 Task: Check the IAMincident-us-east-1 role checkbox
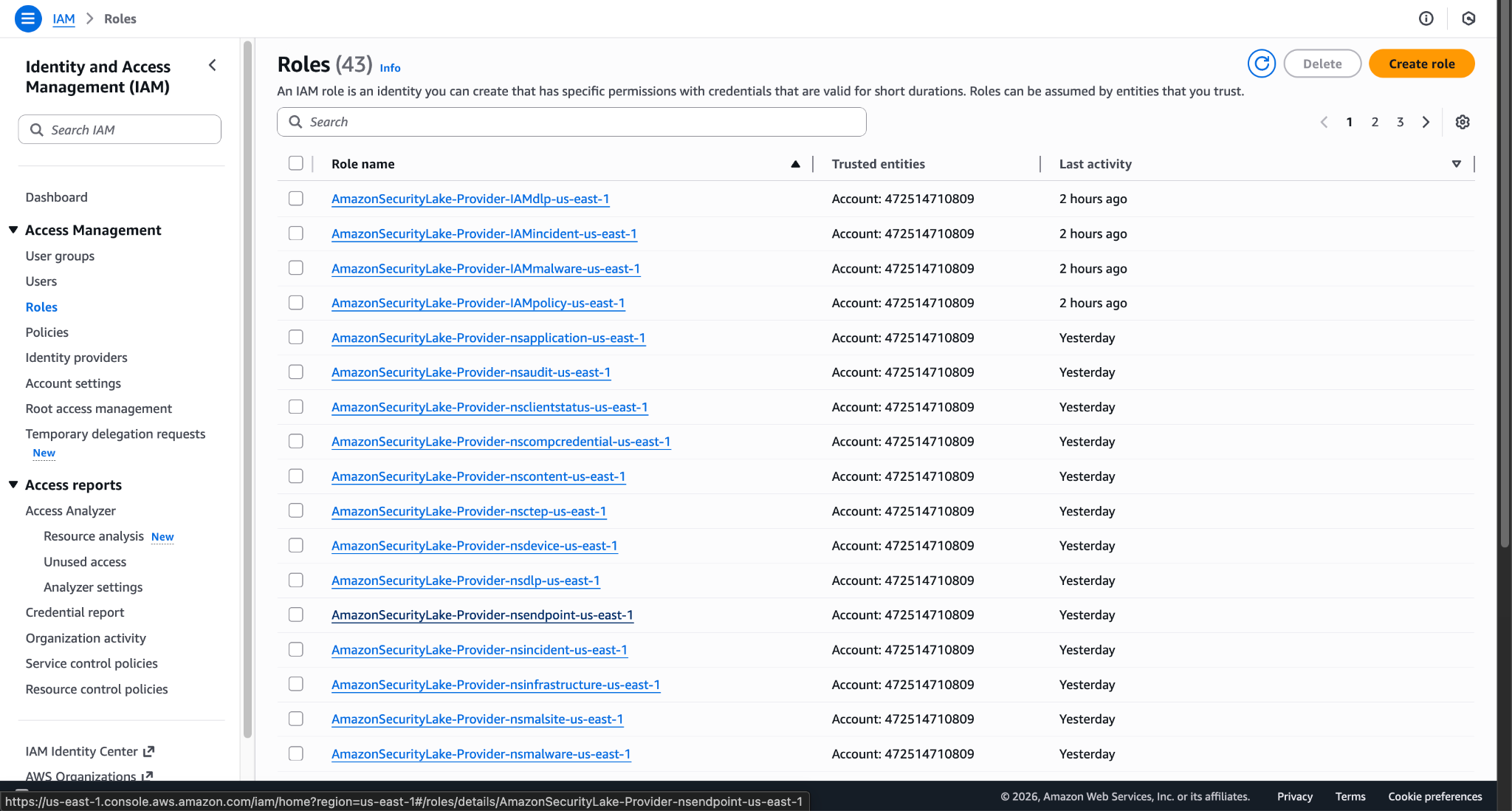click(x=296, y=233)
